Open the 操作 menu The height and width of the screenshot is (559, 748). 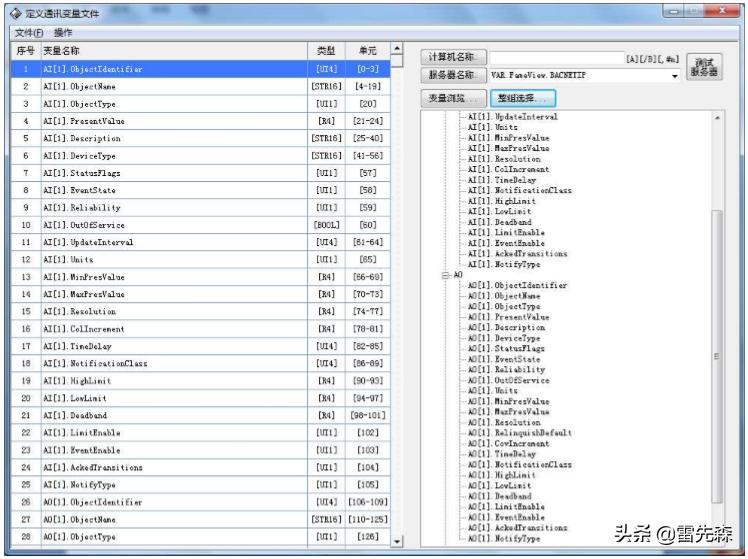click(63, 32)
